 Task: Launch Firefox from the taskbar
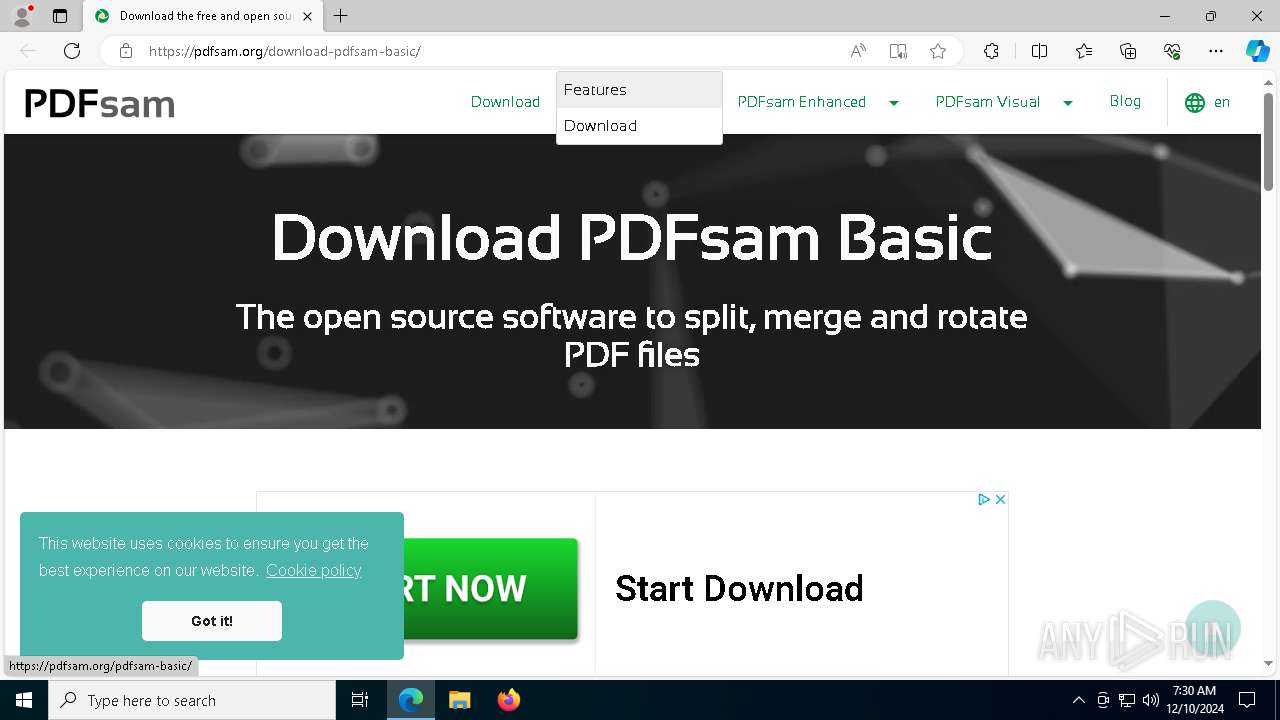[x=509, y=700]
